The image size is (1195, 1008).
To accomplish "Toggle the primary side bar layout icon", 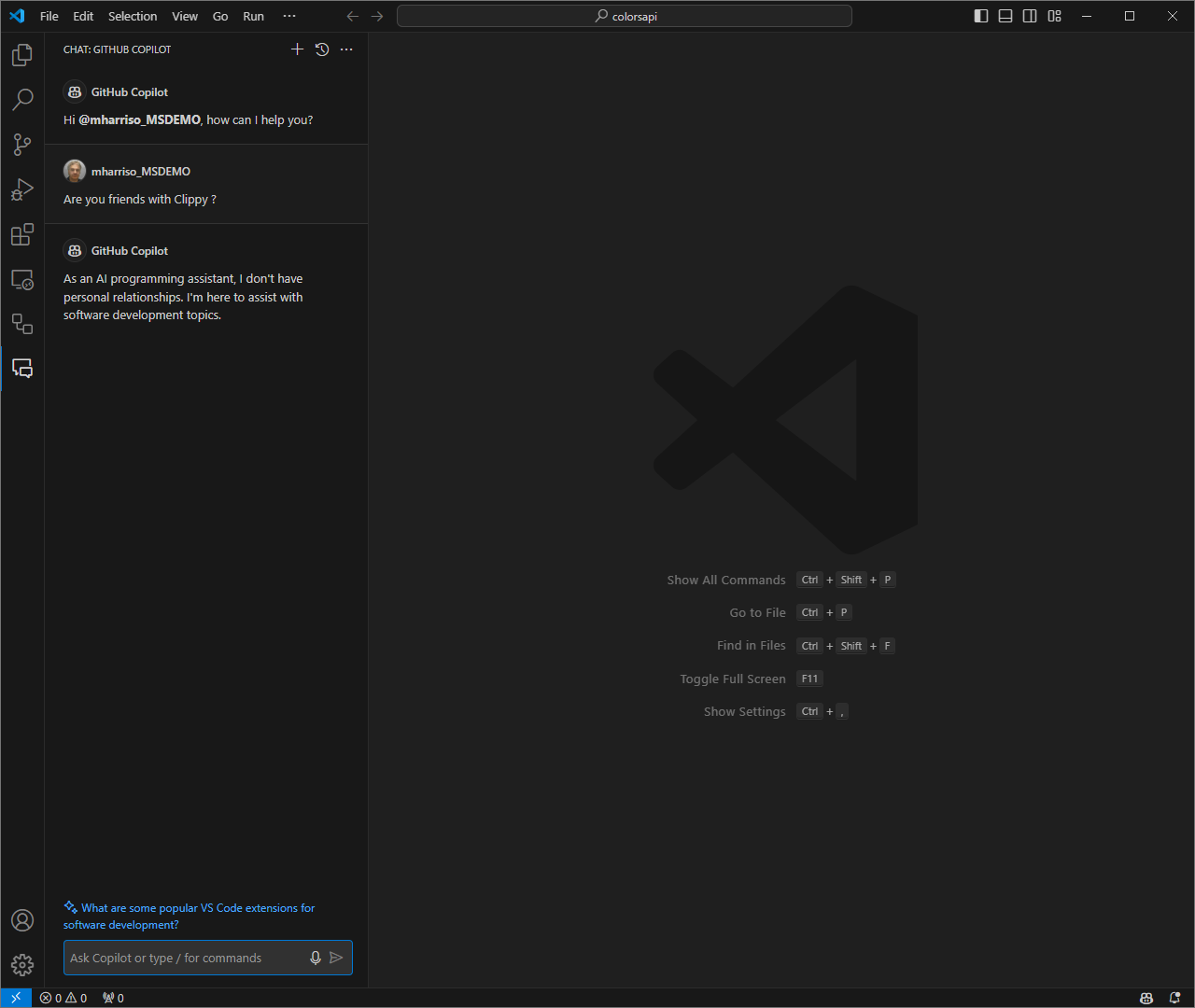I will pyautogui.click(x=981, y=16).
